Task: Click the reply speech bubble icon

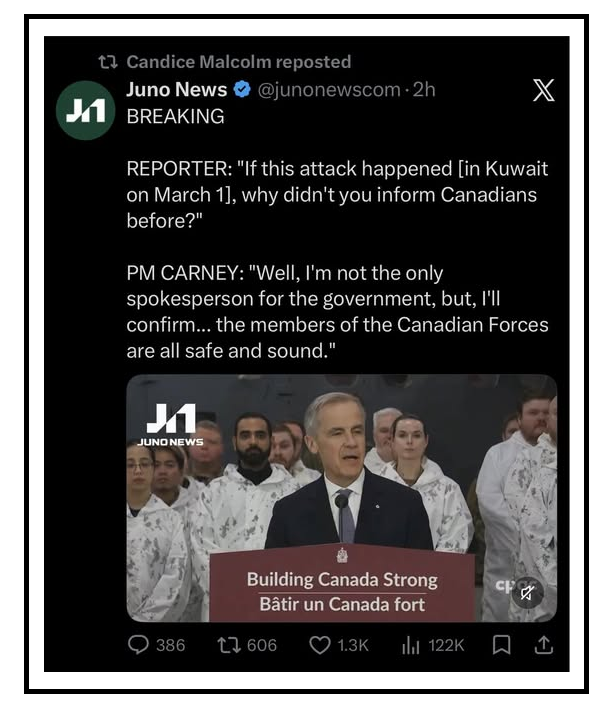Action: point(138,645)
